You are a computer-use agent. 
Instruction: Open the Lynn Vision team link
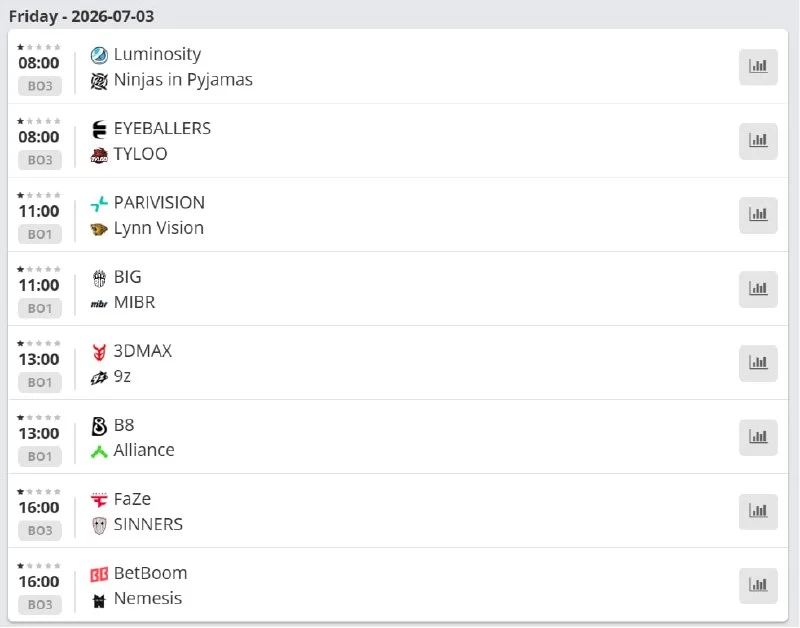coord(159,228)
